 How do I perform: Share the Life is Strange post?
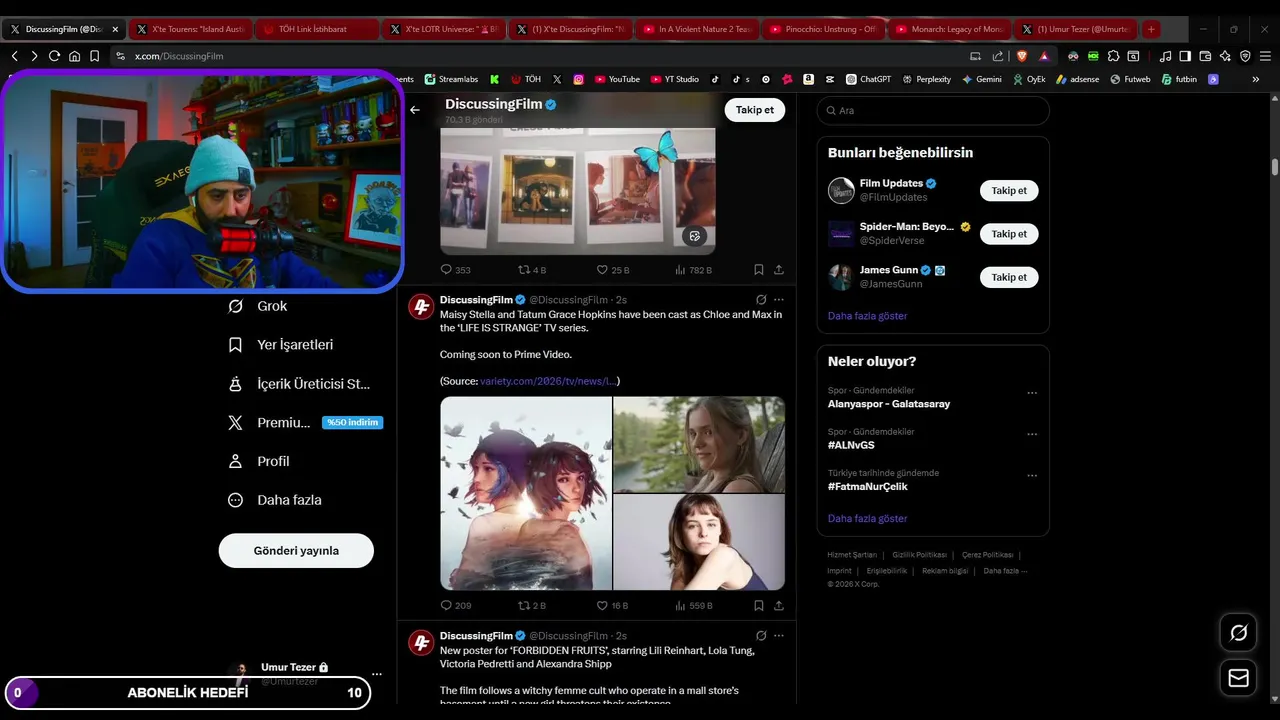click(779, 605)
